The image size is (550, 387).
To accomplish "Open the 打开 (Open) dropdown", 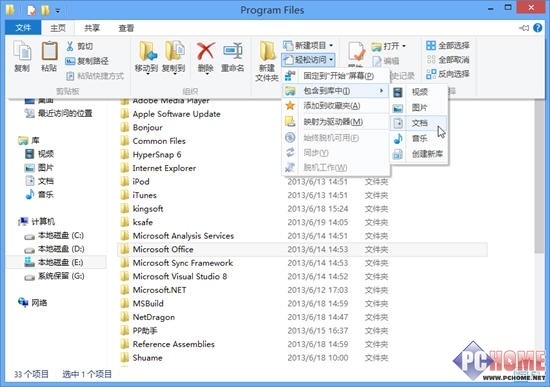I will coord(389,46).
